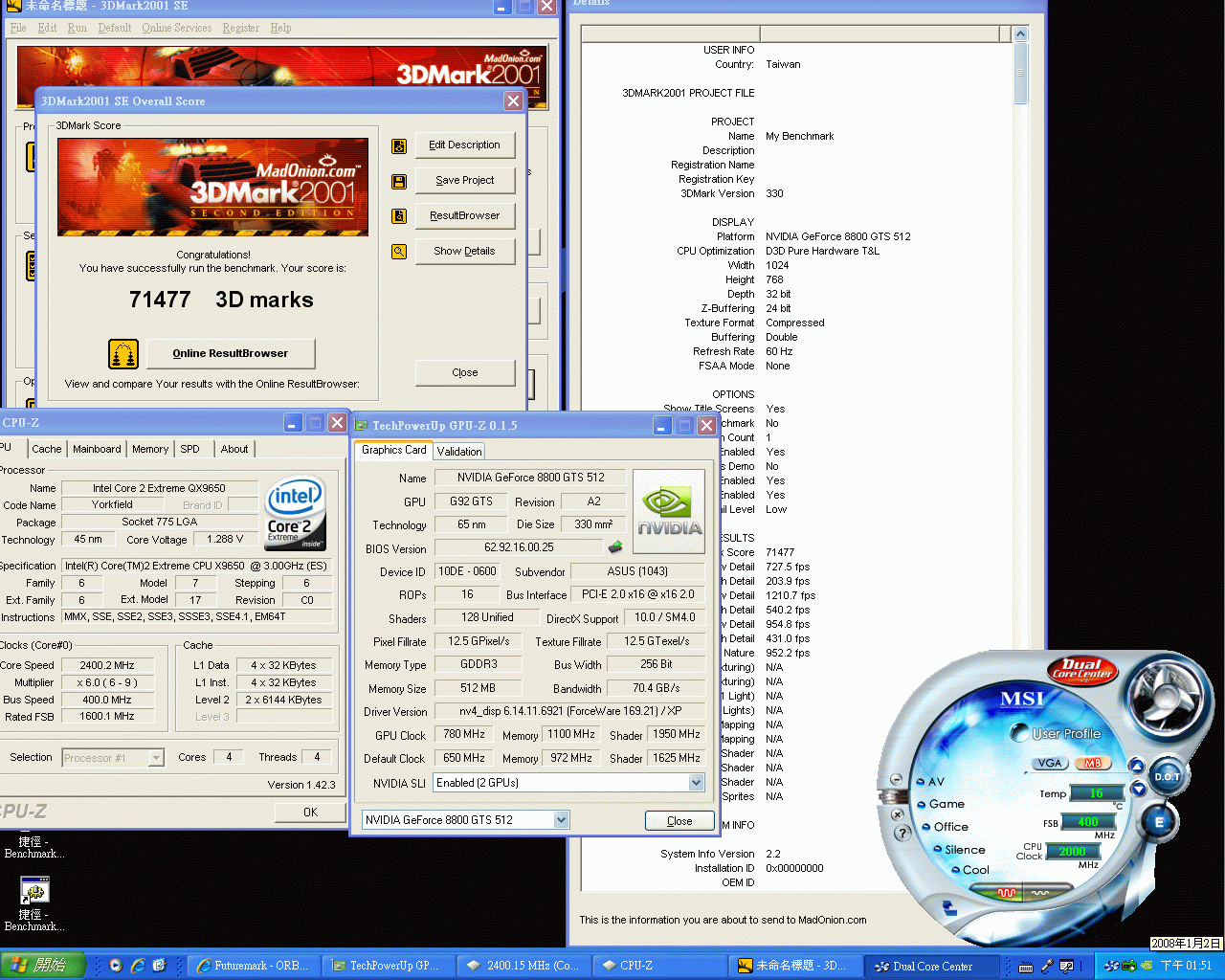1225x980 pixels.
Task: Select the Cool mode in Dual Core Center
Action: tap(970, 870)
